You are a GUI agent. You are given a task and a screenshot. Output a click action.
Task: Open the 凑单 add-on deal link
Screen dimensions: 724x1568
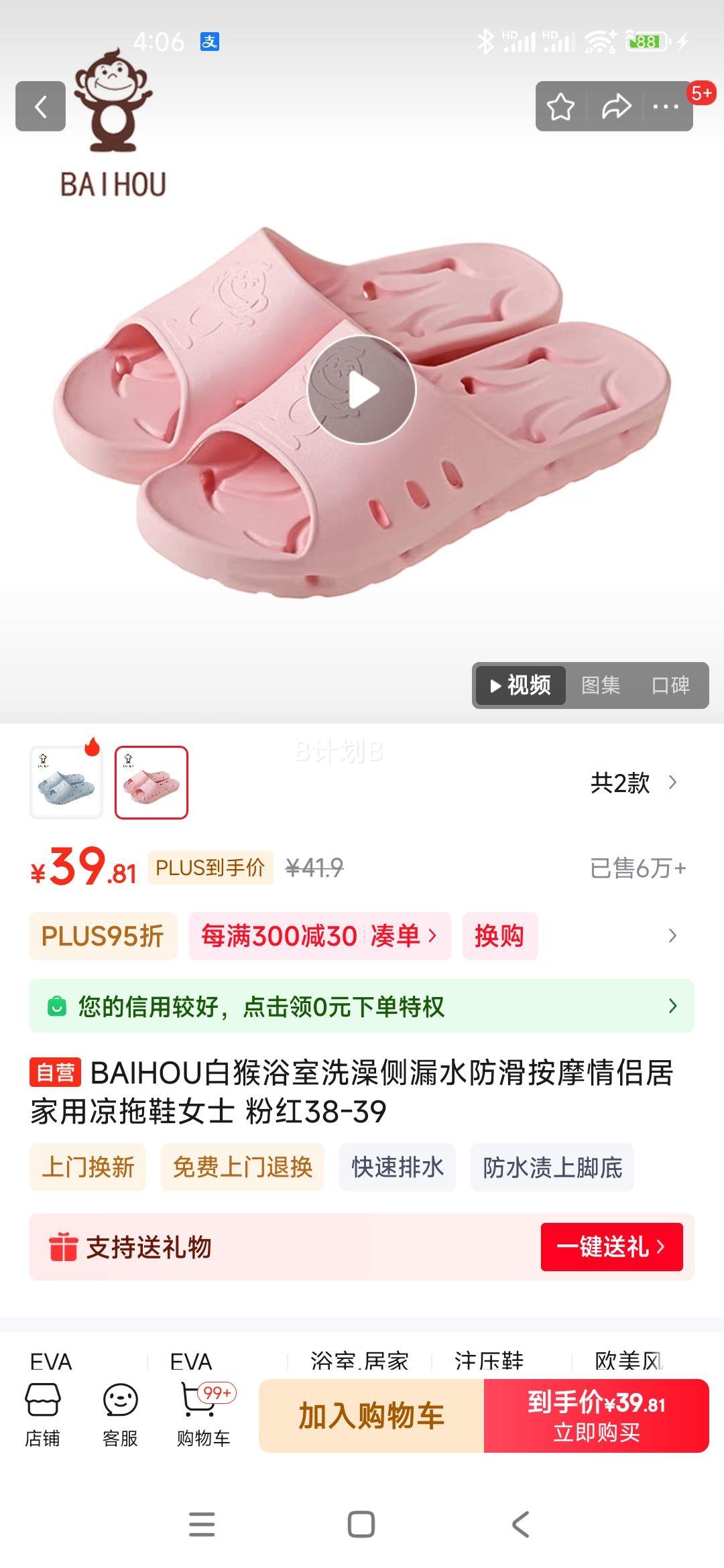[x=404, y=935]
